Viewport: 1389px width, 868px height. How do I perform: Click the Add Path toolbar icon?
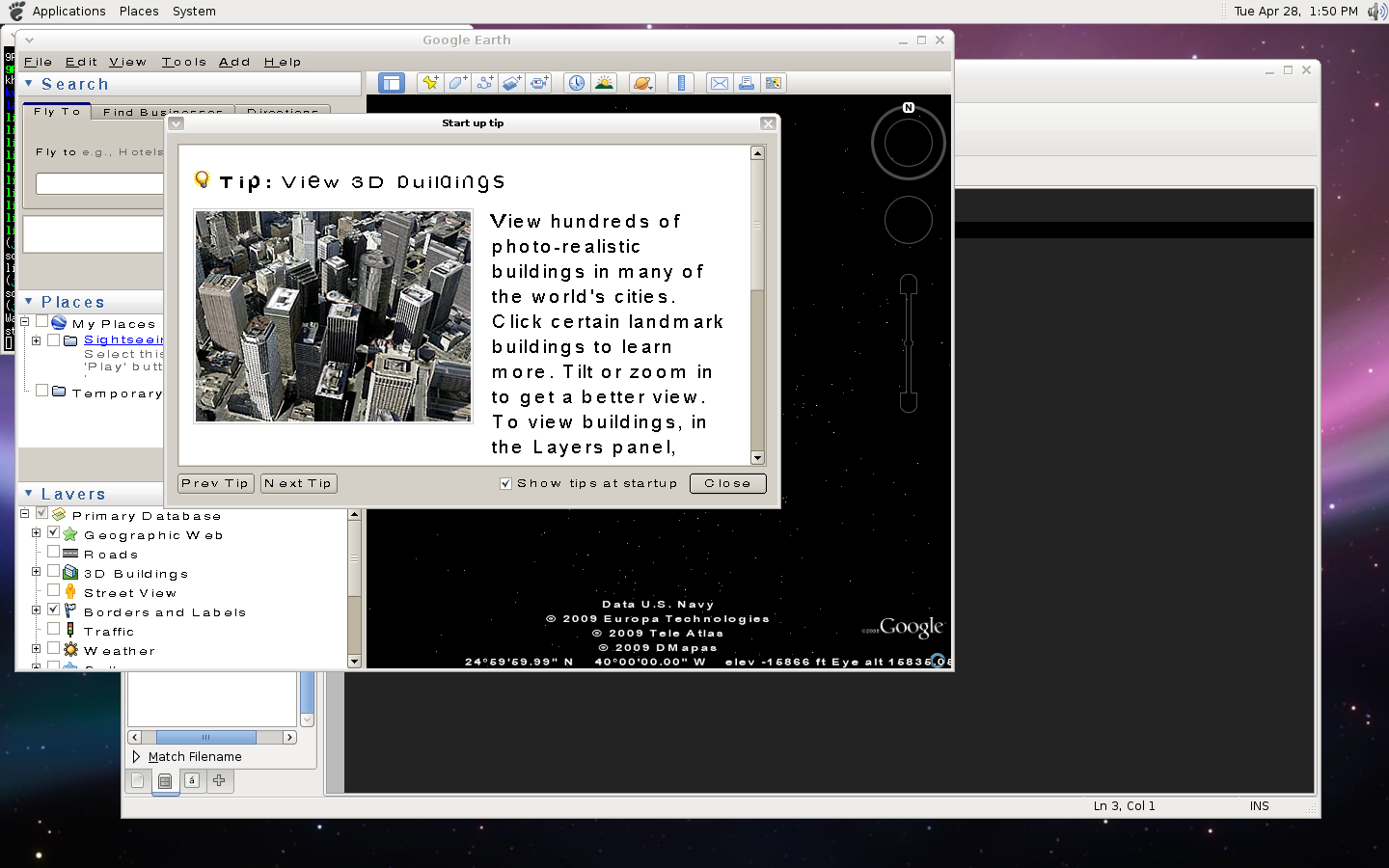pos(484,83)
